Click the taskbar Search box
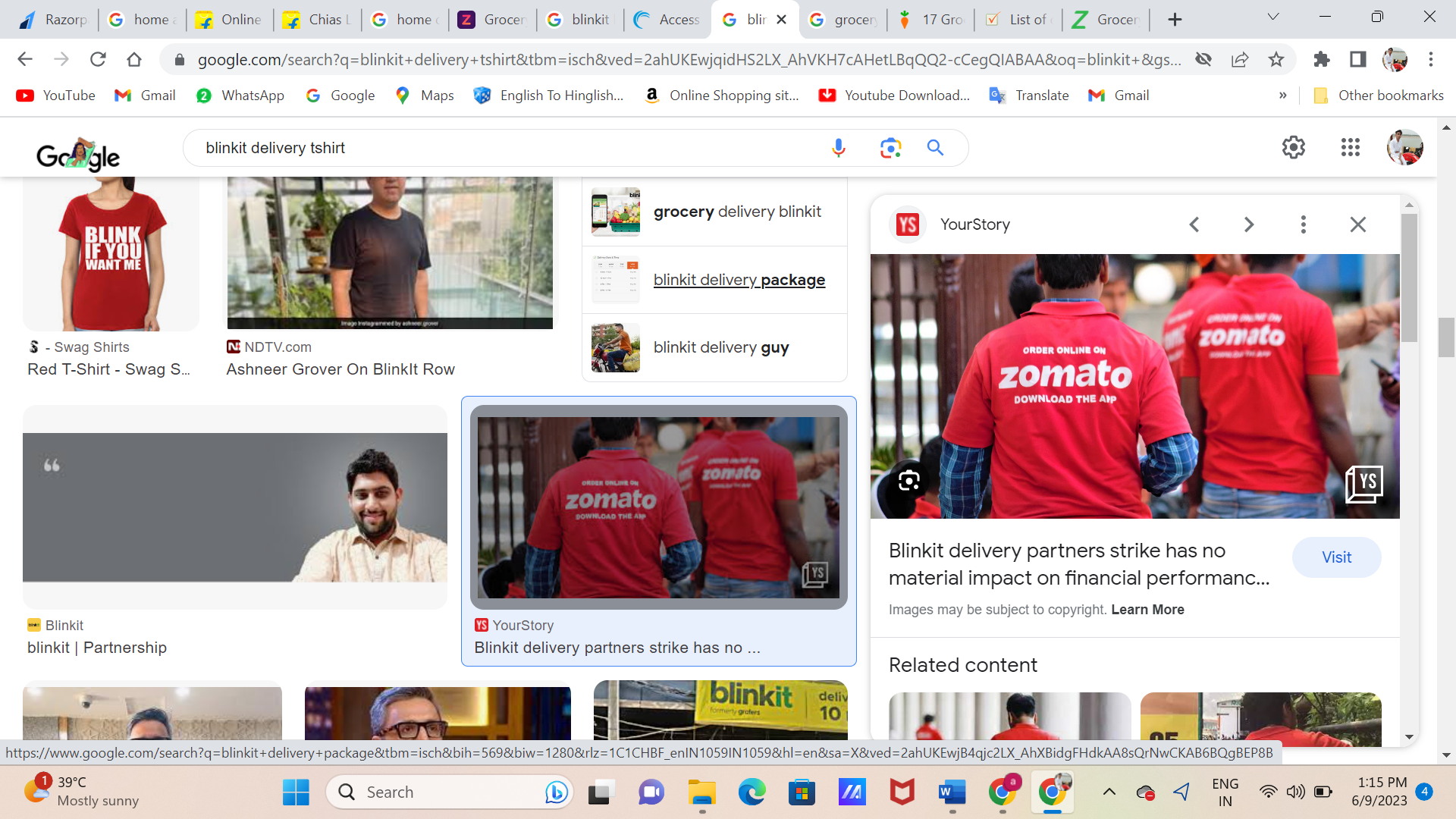 450,792
